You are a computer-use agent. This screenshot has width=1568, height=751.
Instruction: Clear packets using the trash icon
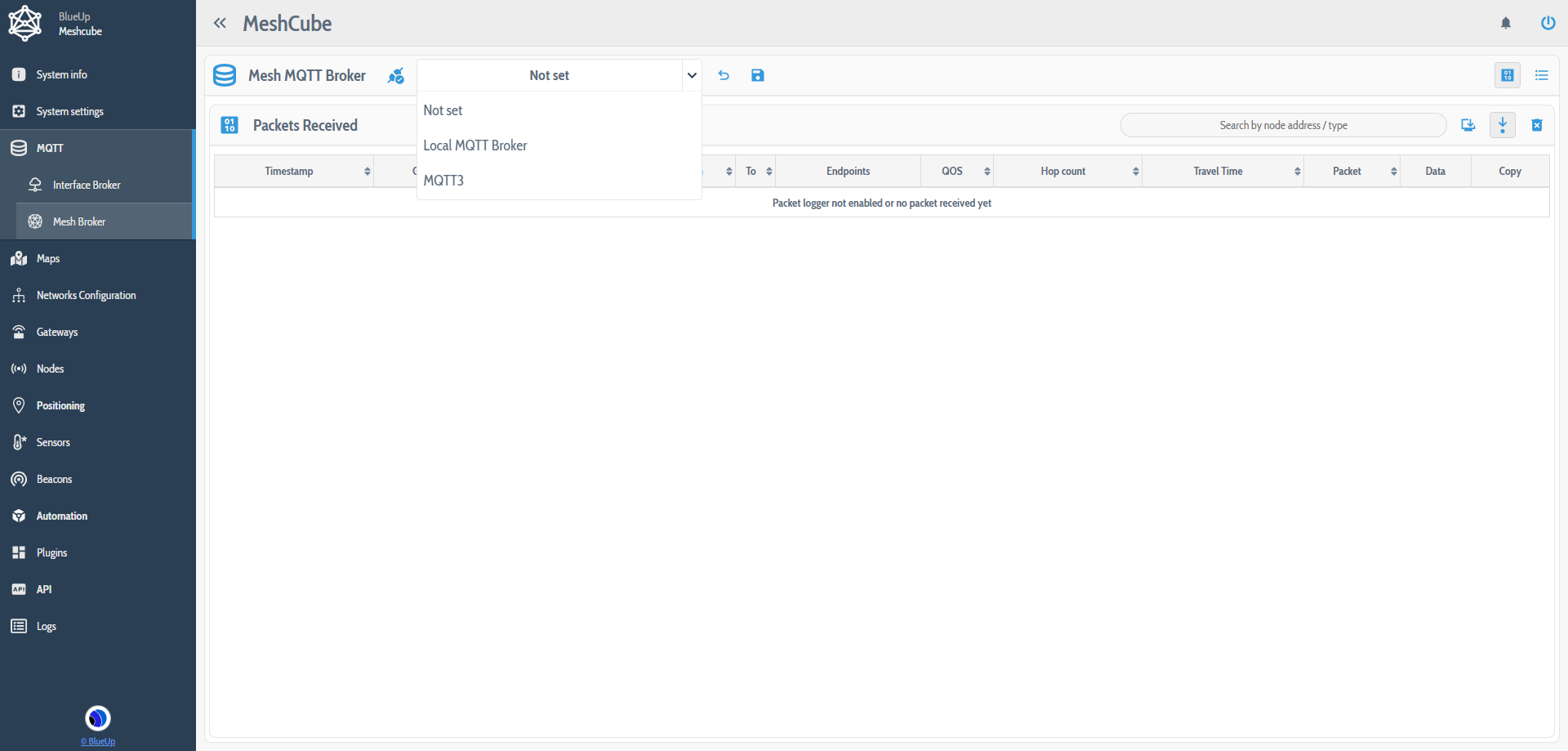tap(1537, 125)
